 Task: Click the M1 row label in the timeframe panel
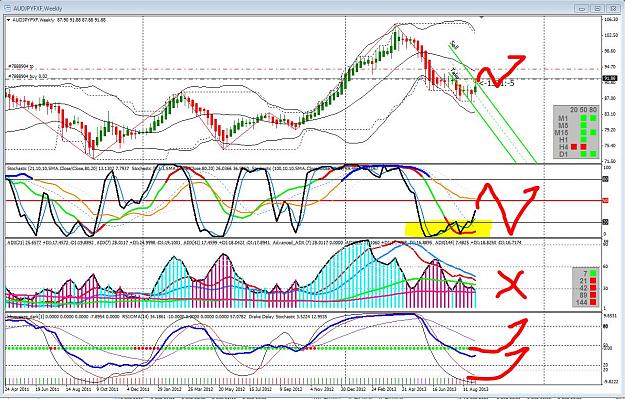(563, 118)
